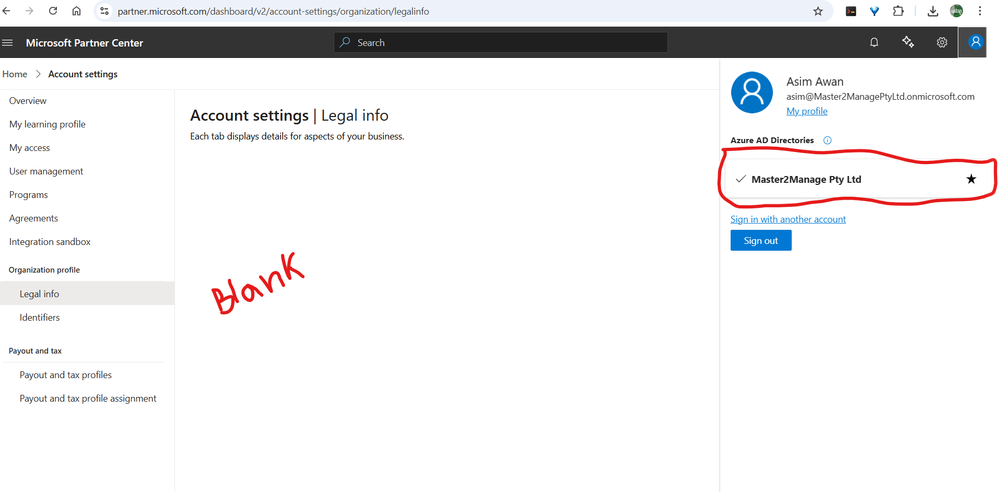Go to browser home icon
The width and height of the screenshot is (998, 492).
[76, 11]
